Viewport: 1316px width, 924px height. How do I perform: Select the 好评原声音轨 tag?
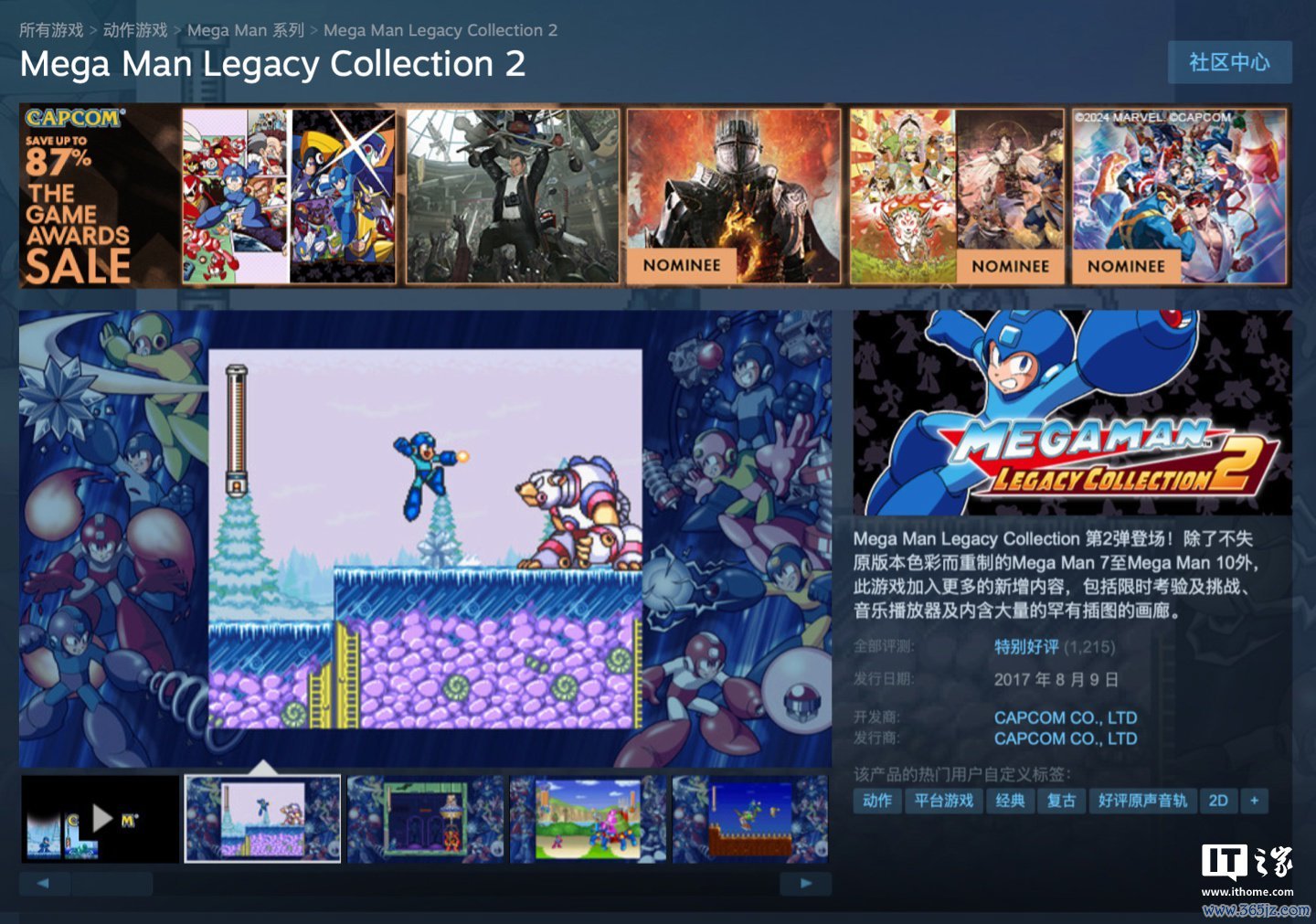(x=1142, y=801)
